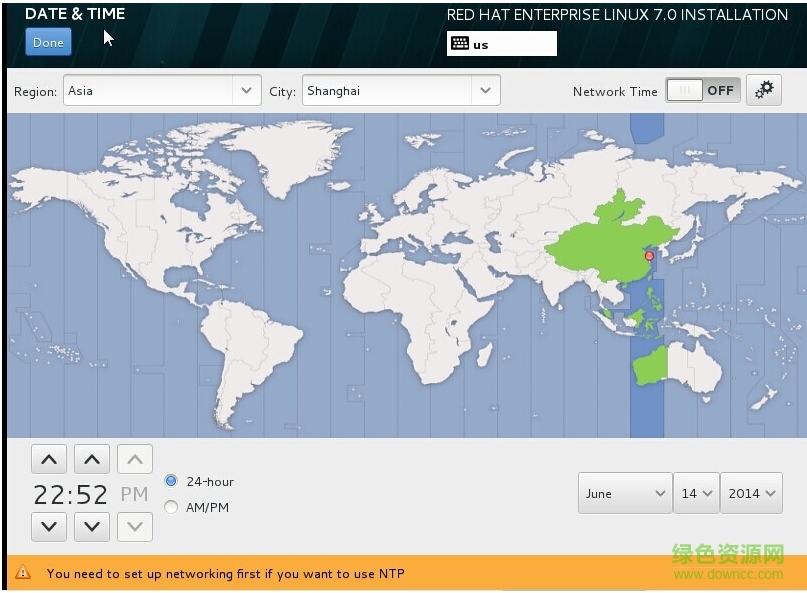
Task: Click the disabled AM/PM up arrow
Action: click(x=135, y=460)
